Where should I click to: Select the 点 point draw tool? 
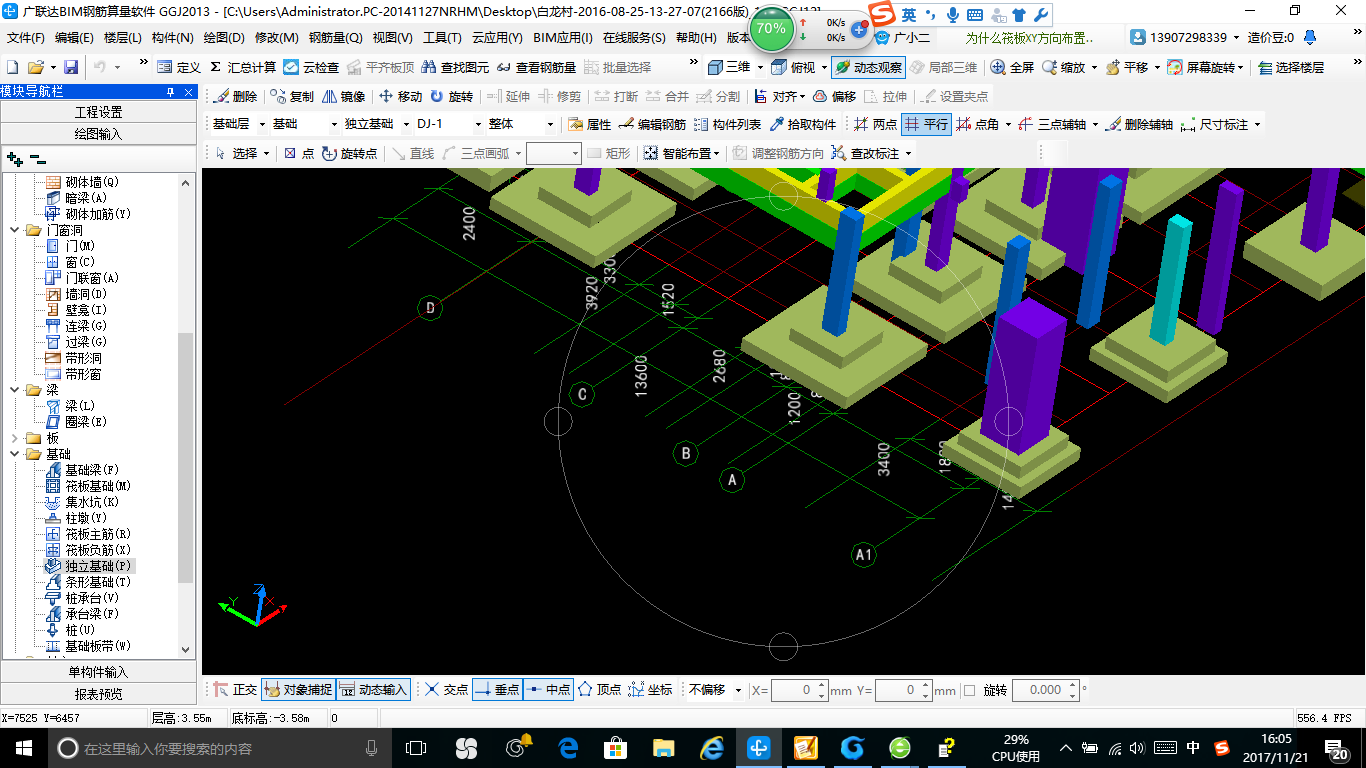pos(299,153)
